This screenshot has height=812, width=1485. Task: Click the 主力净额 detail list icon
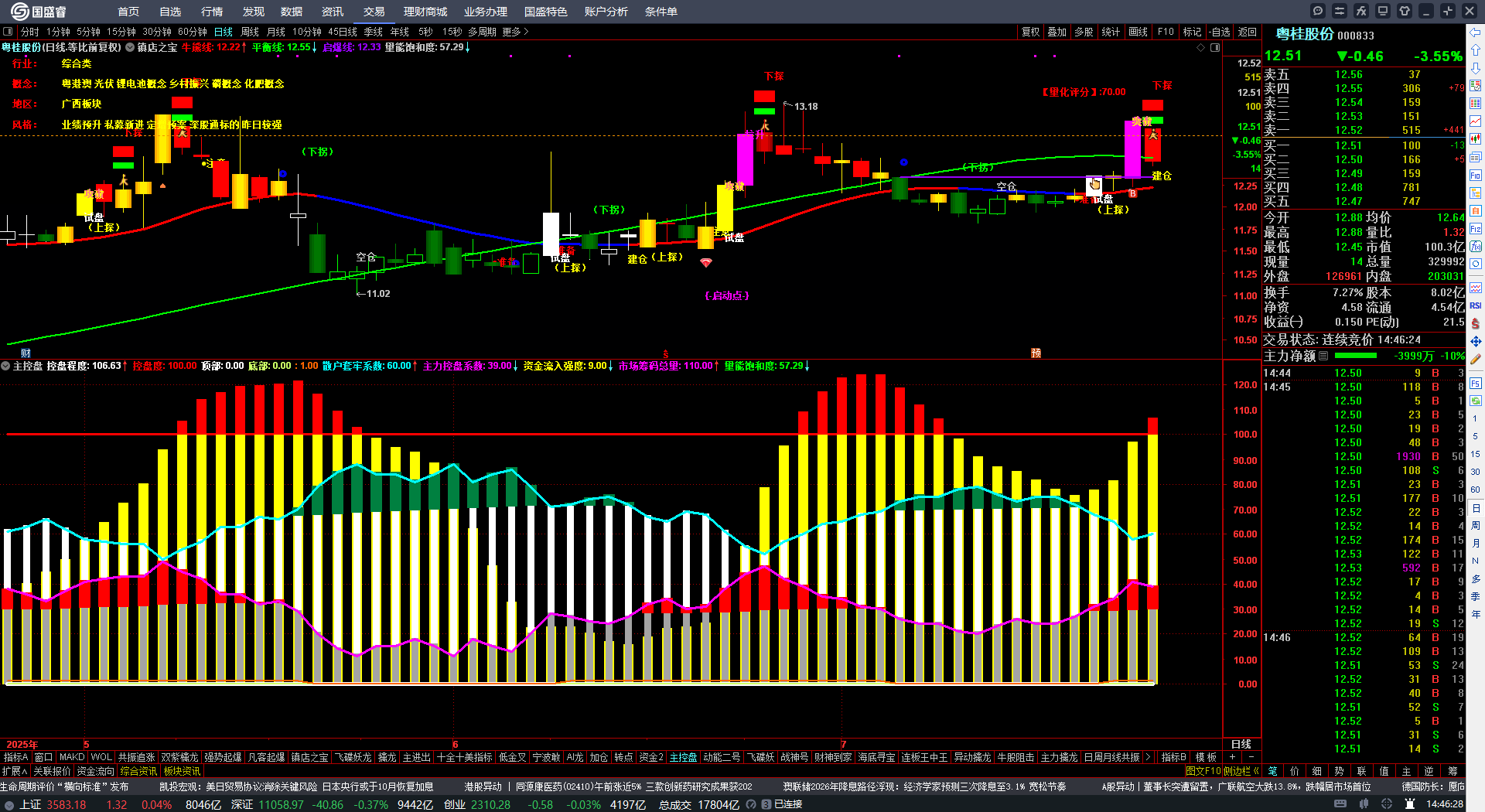1323,356
